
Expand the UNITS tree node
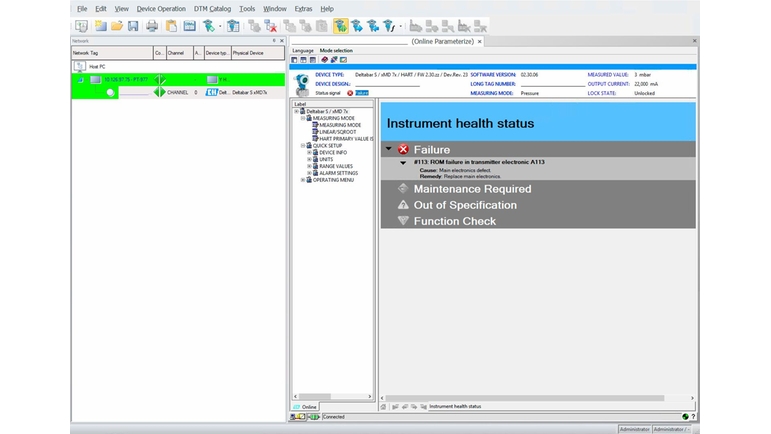point(309,160)
